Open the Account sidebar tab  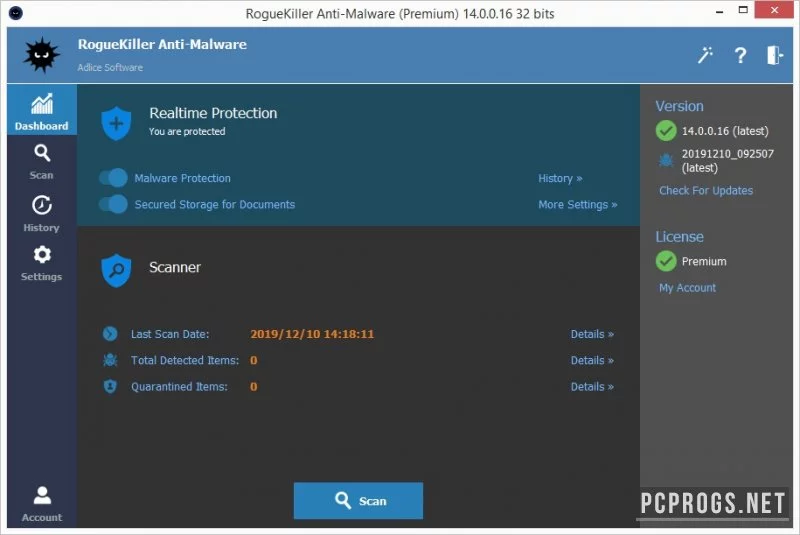click(x=42, y=503)
